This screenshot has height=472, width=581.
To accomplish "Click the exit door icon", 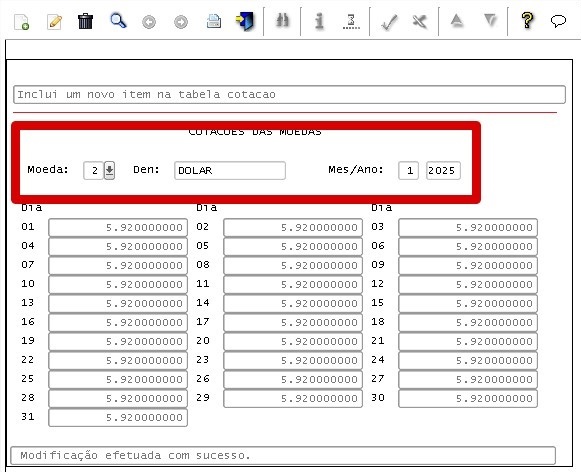I will point(245,21).
